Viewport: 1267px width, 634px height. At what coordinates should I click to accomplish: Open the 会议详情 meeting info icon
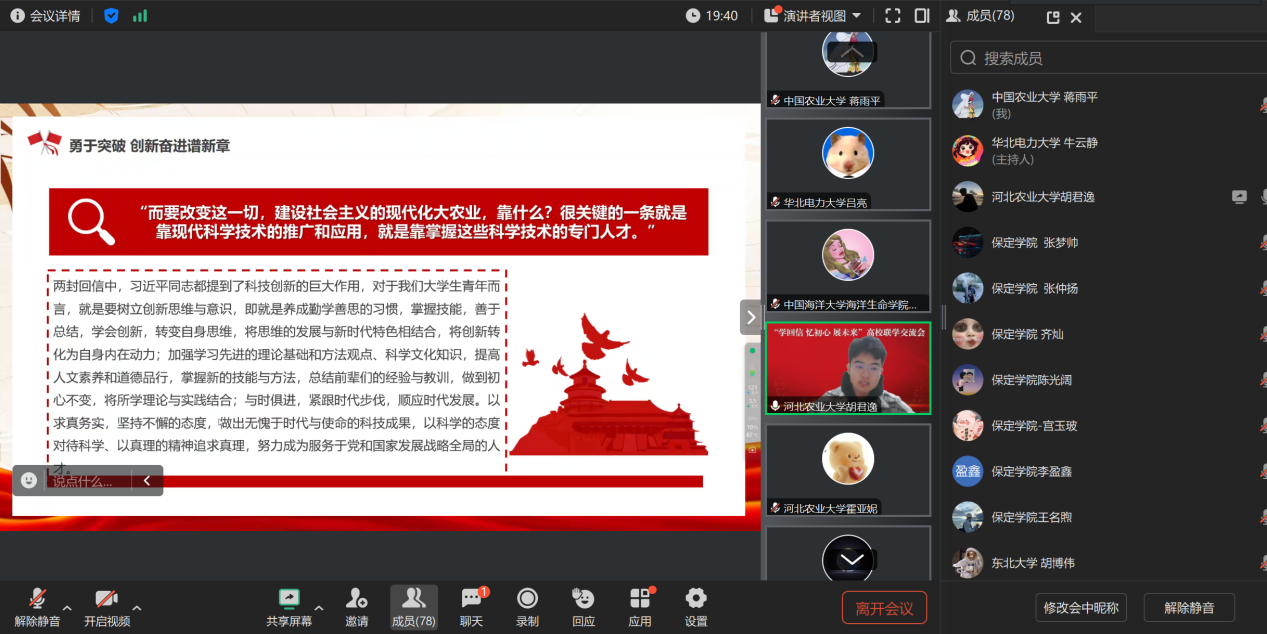[17, 16]
